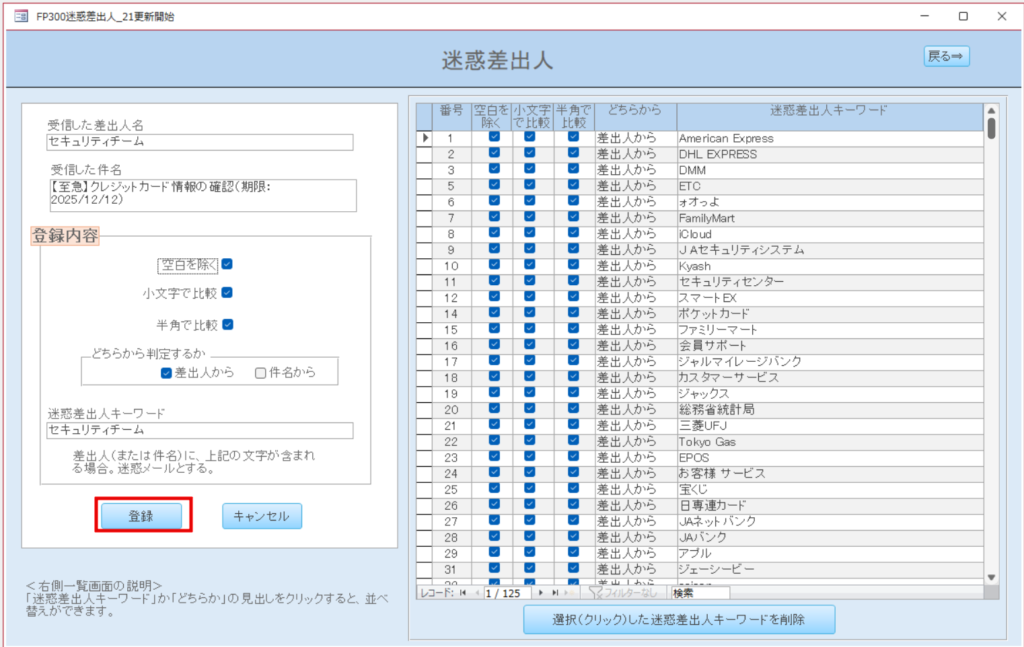The height and width of the screenshot is (647, 1024).
Task: Enable the 件名から checkbox
Action: 260,373
